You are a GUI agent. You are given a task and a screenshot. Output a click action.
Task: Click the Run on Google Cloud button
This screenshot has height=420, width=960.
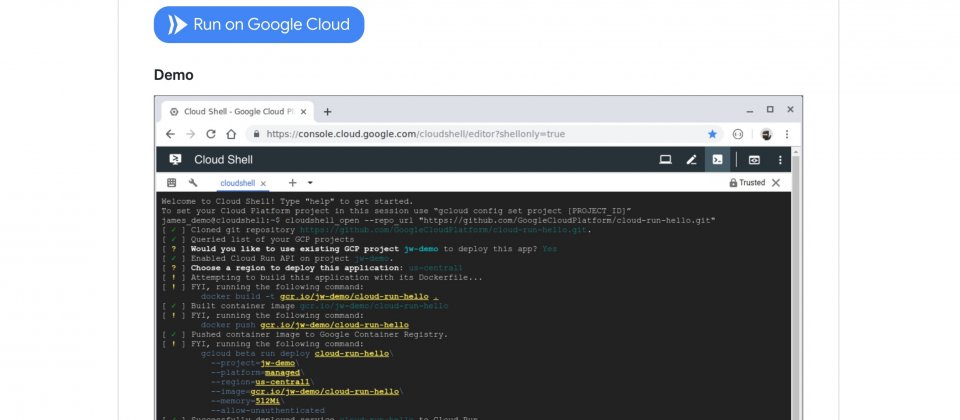pyautogui.click(x=259, y=24)
